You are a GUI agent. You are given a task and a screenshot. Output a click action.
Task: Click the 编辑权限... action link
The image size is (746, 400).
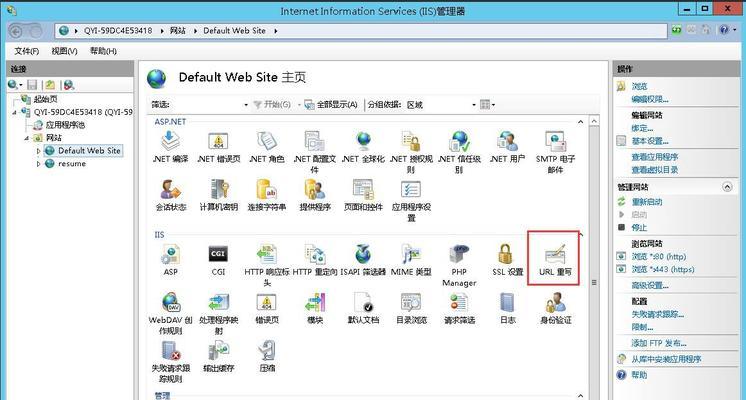point(650,99)
